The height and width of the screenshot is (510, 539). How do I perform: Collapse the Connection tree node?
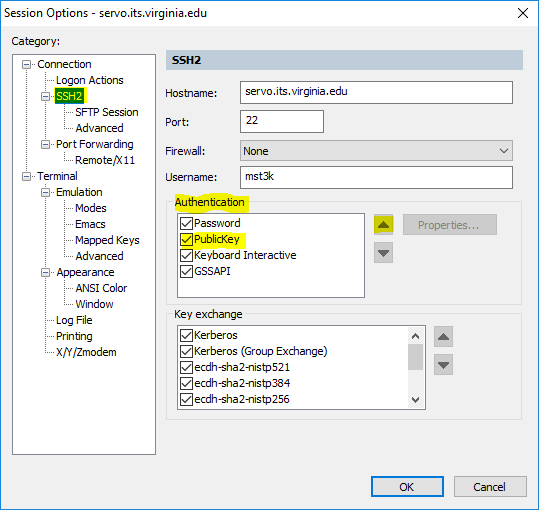(26, 64)
